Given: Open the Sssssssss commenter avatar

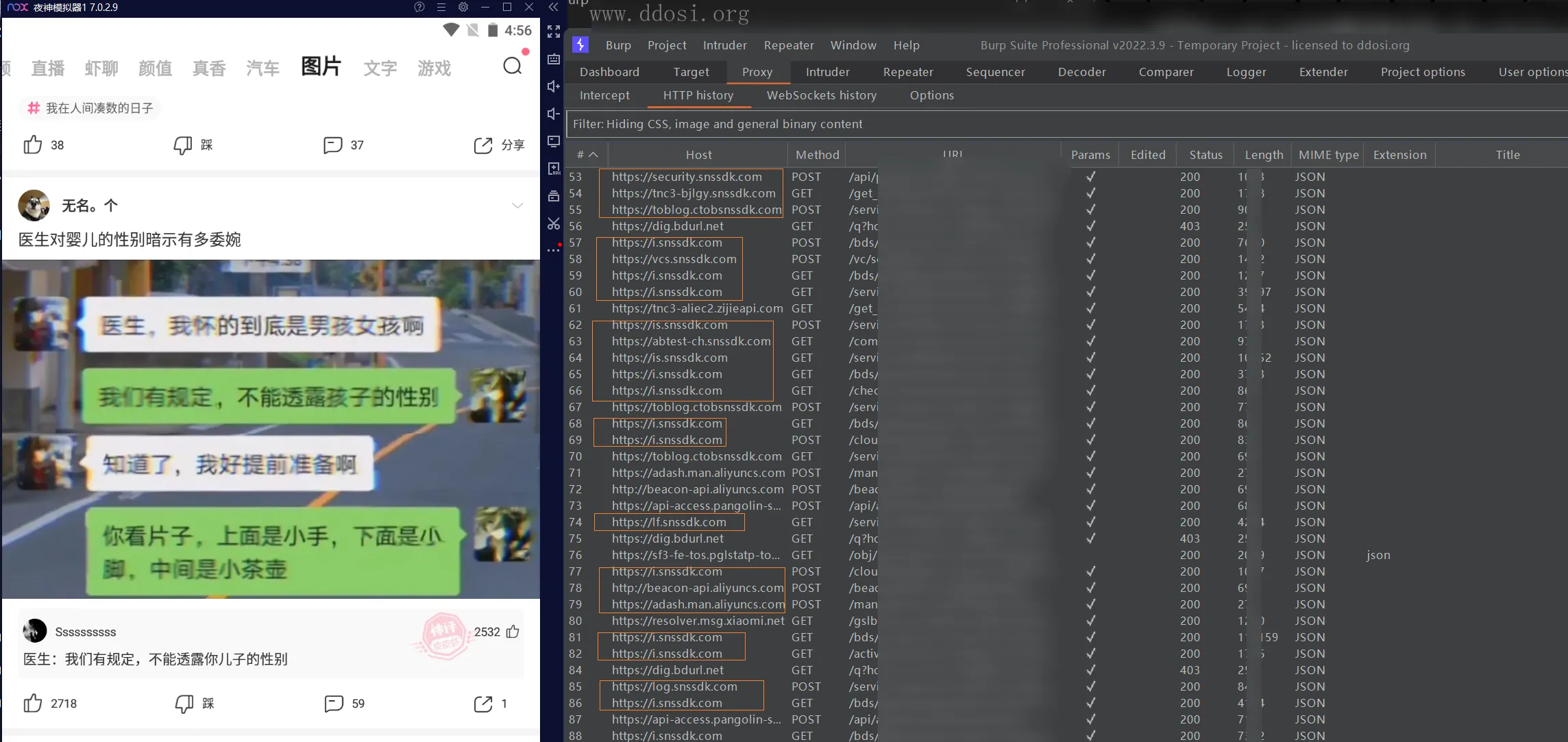Looking at the screenshot, I should pos(34,631).
